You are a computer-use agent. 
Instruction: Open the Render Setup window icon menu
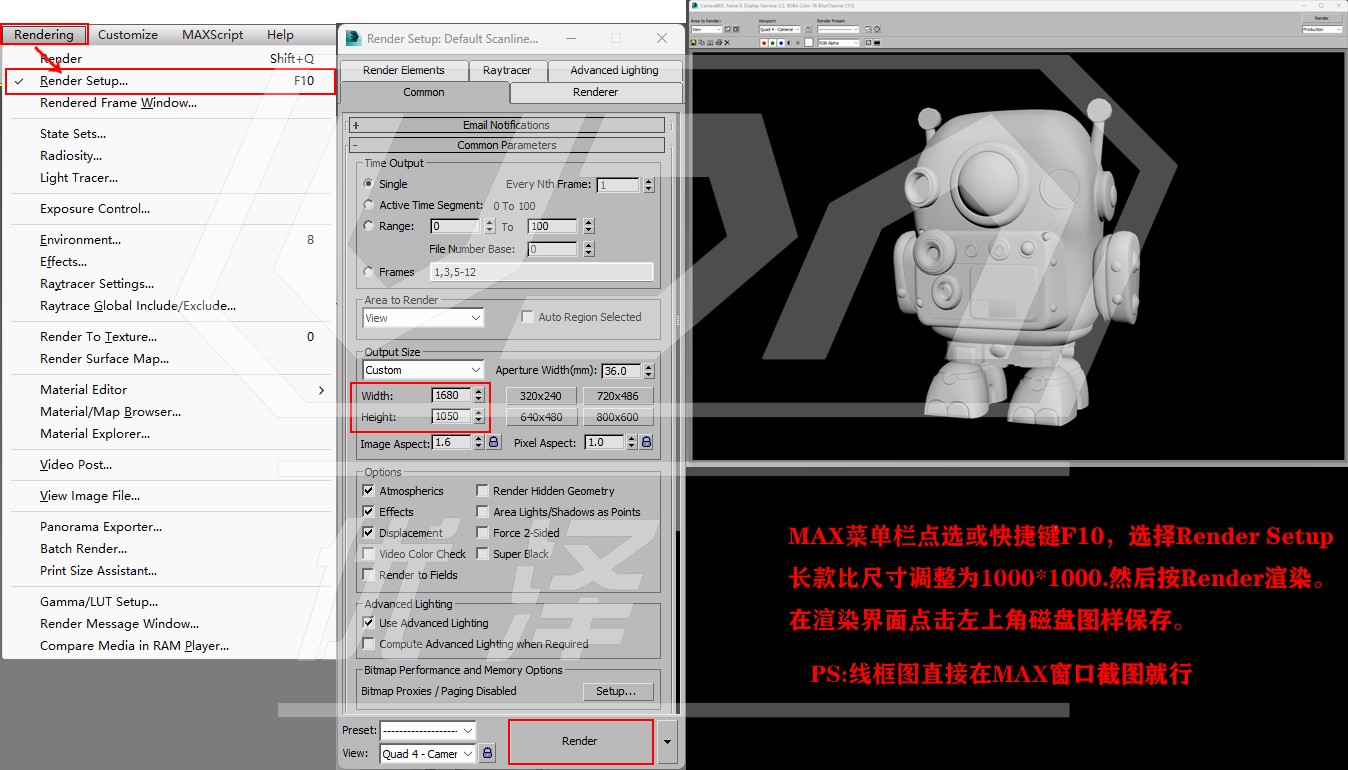(353, 38)
